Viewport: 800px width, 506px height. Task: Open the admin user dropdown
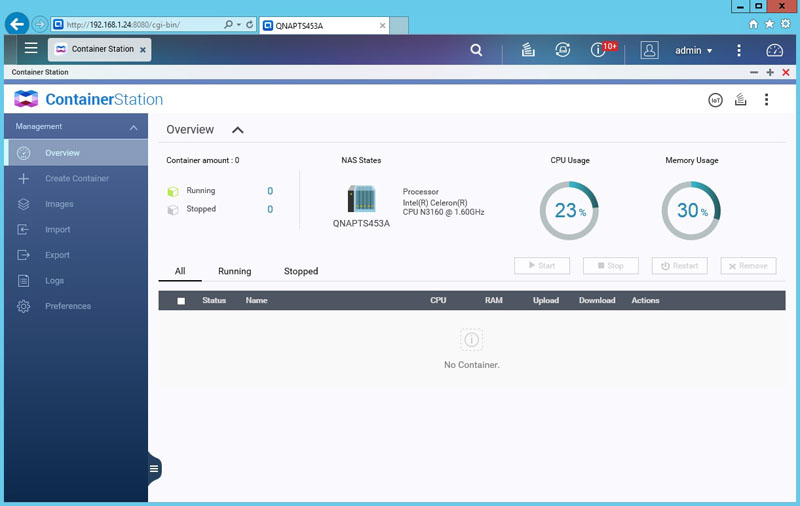pos(694,50)
